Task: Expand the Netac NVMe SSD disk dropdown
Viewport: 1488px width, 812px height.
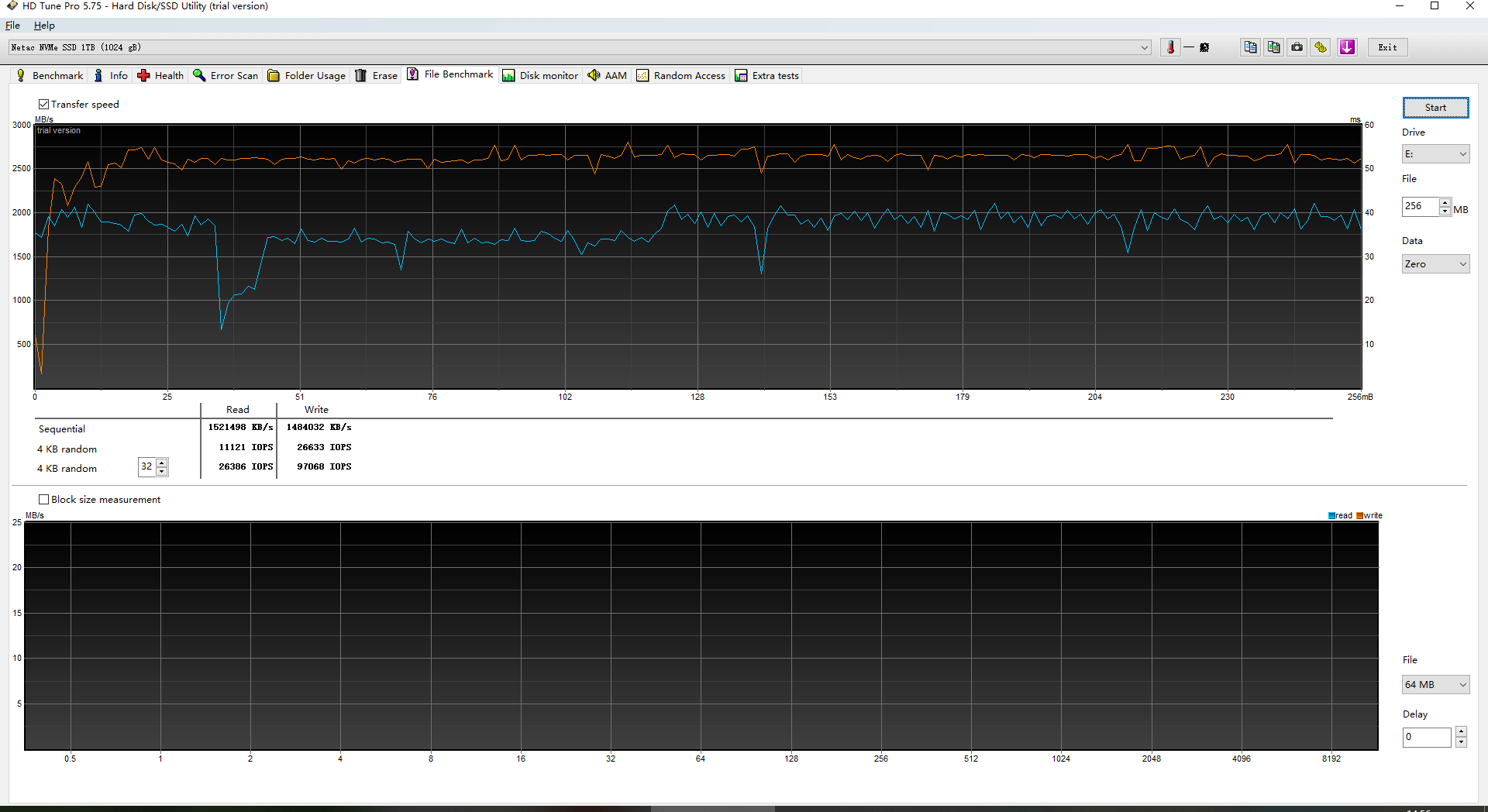Action: point(1144,47)
